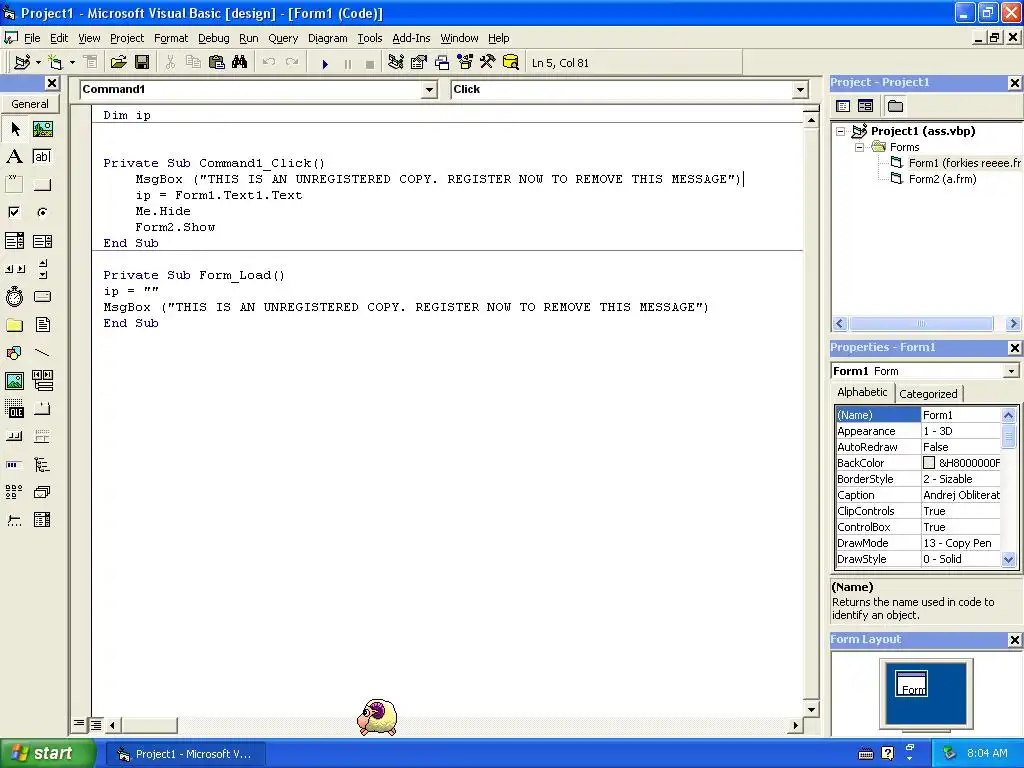1024x768 pixels.
Task: Collapse the Forms folder node
Action: (x=859, y=148)
